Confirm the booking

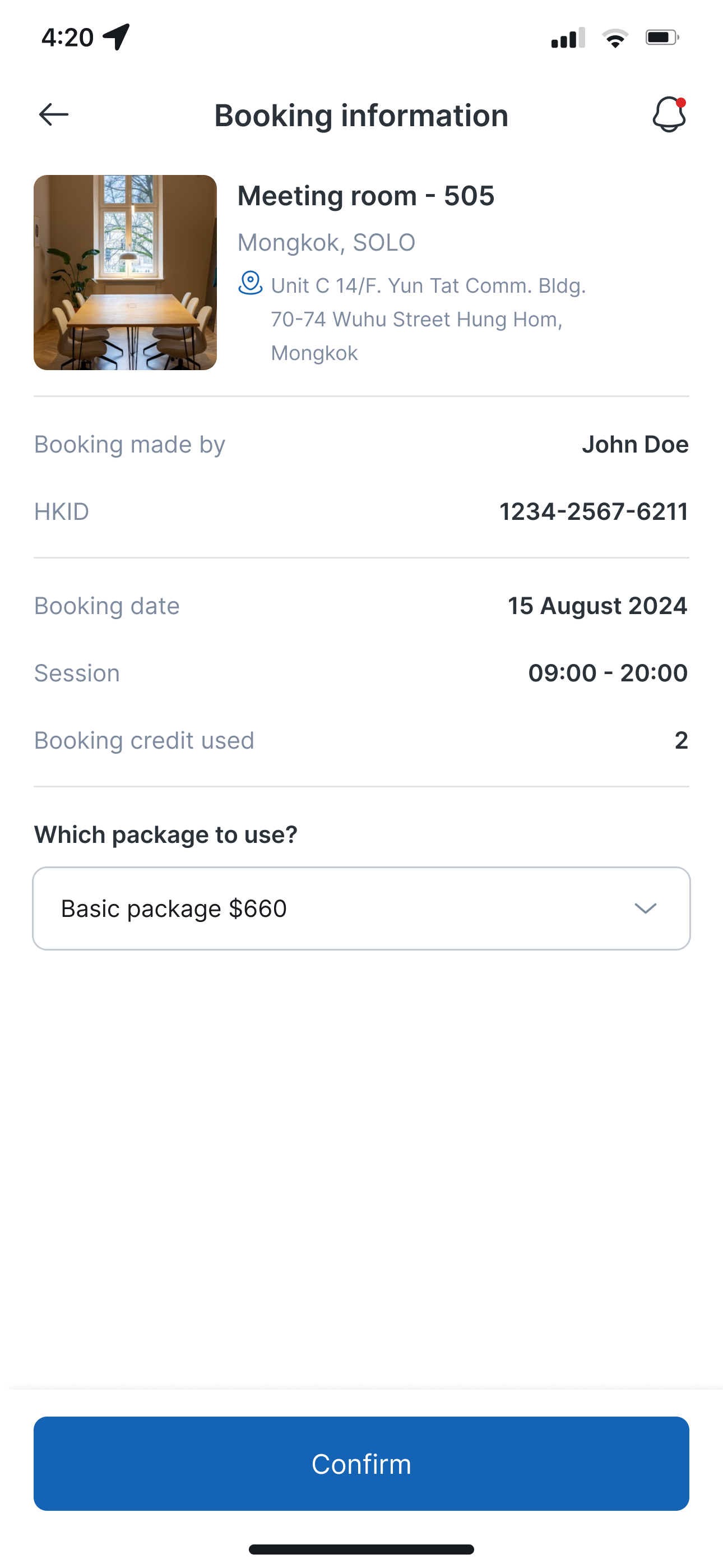[x=361, y=1463]
